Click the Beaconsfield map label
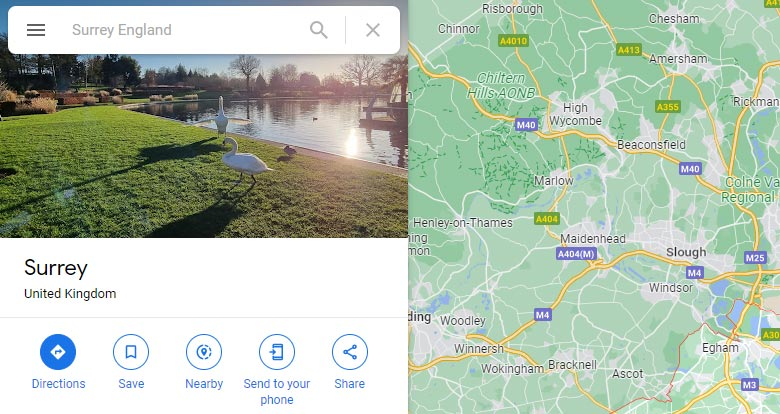 (x=651, y=144)
